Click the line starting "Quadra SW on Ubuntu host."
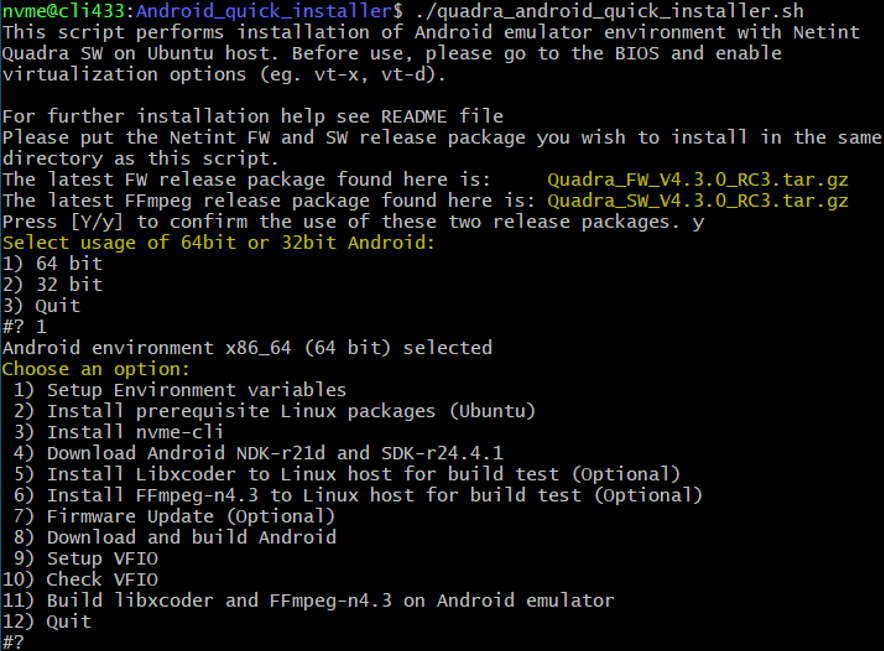 pyautogui.click(x=392, y=54)
